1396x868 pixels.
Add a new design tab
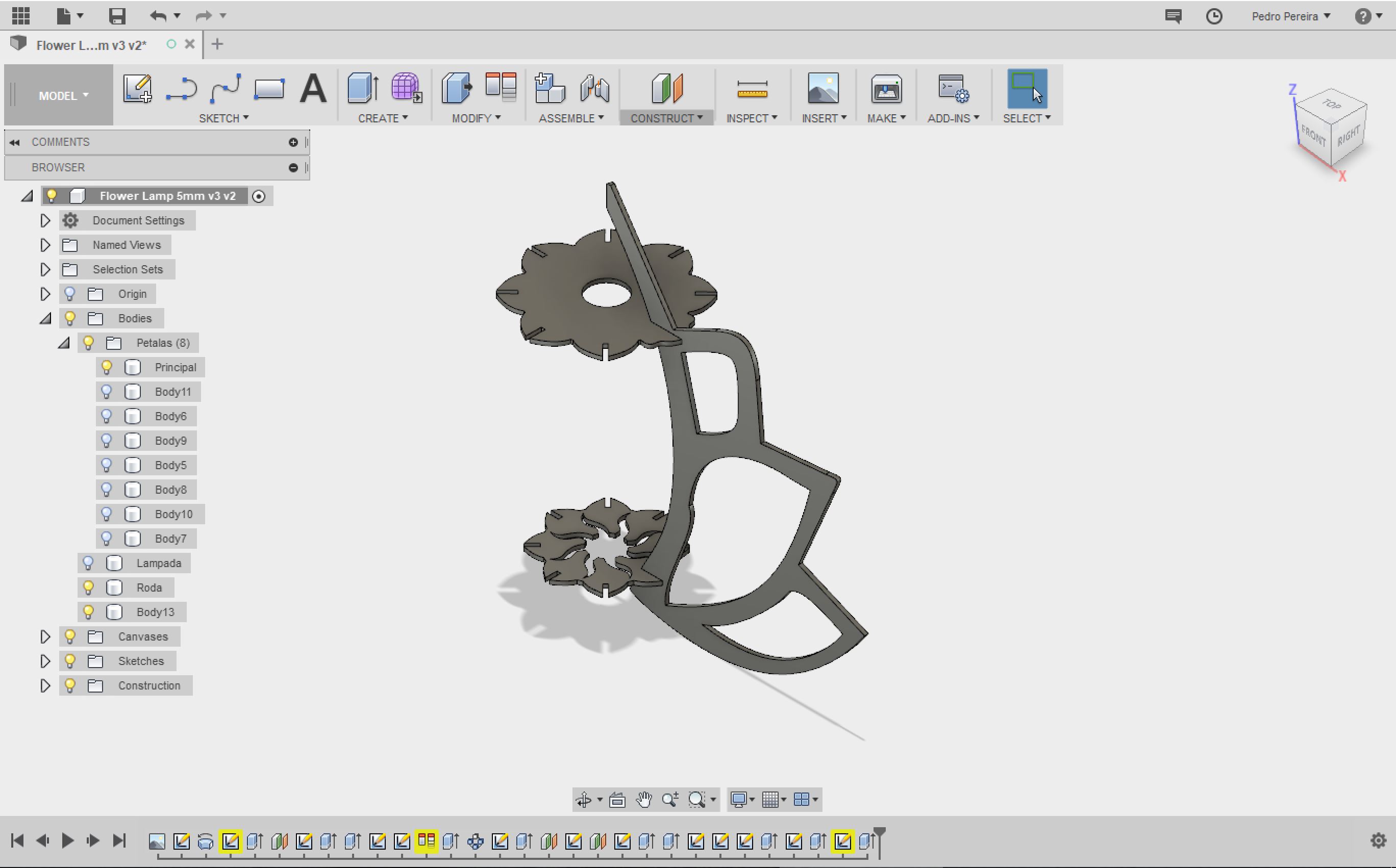coord(217,44)
